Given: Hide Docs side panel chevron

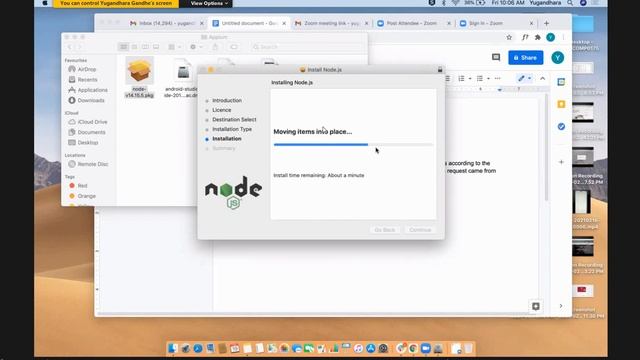Looking at the screenshot, I should point(561,306).
